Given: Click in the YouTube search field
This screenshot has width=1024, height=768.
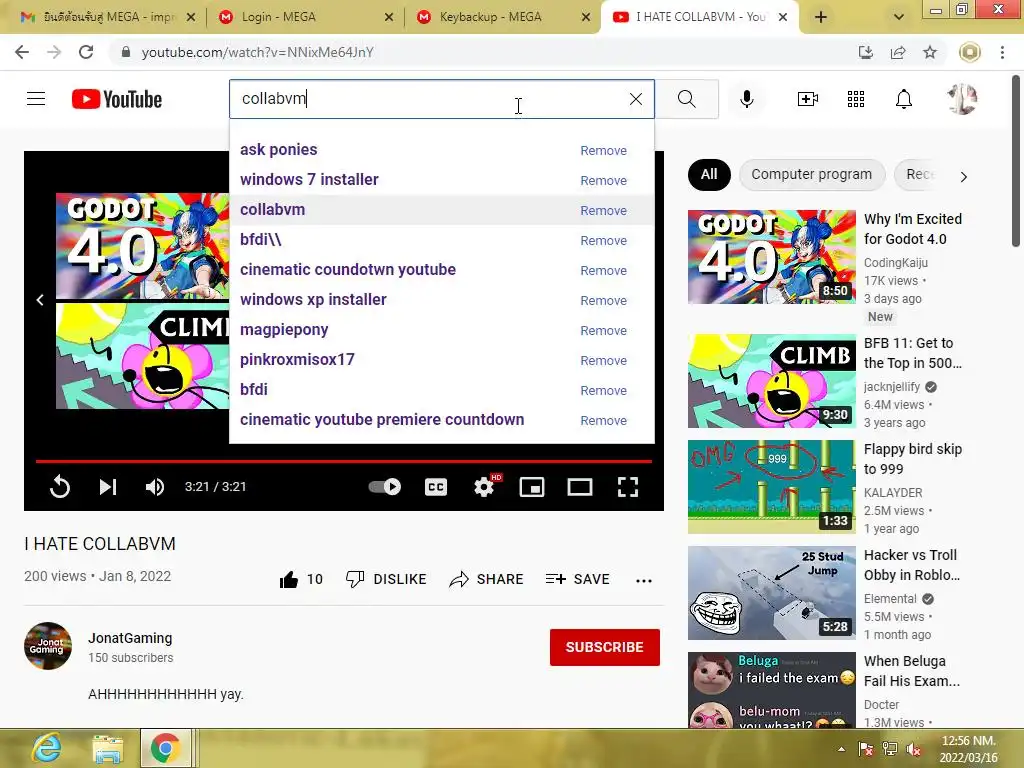Looking at the screenshot, I should (x=431, y=99).
